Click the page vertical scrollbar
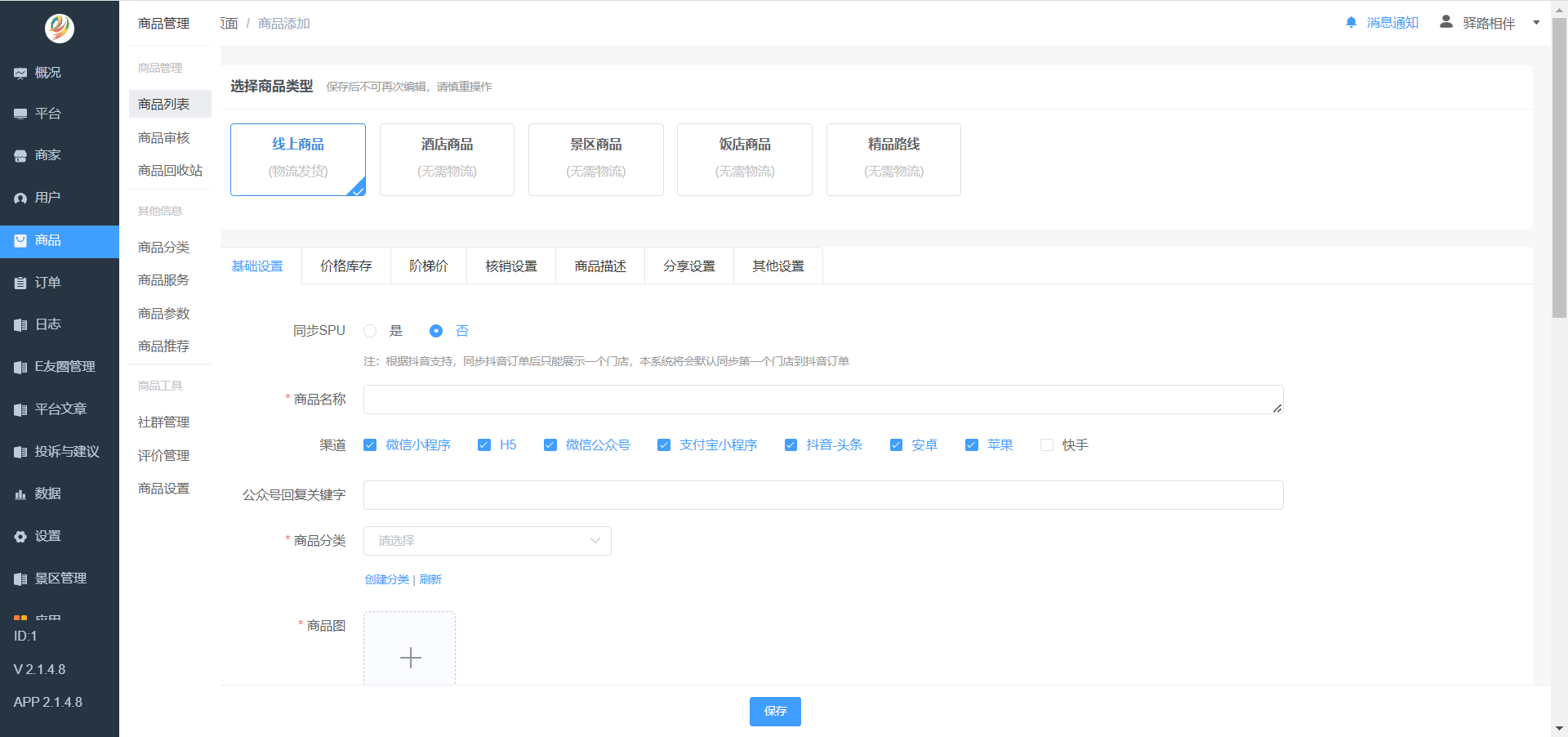Viewport: 1568px width, 737px height. click(x=1559, y=167)
